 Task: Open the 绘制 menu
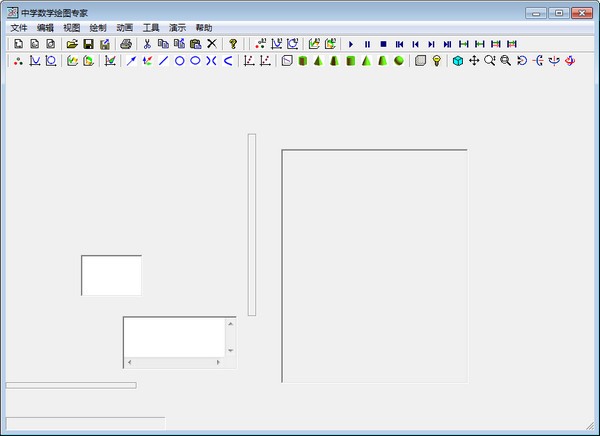[x=98, y=28]
